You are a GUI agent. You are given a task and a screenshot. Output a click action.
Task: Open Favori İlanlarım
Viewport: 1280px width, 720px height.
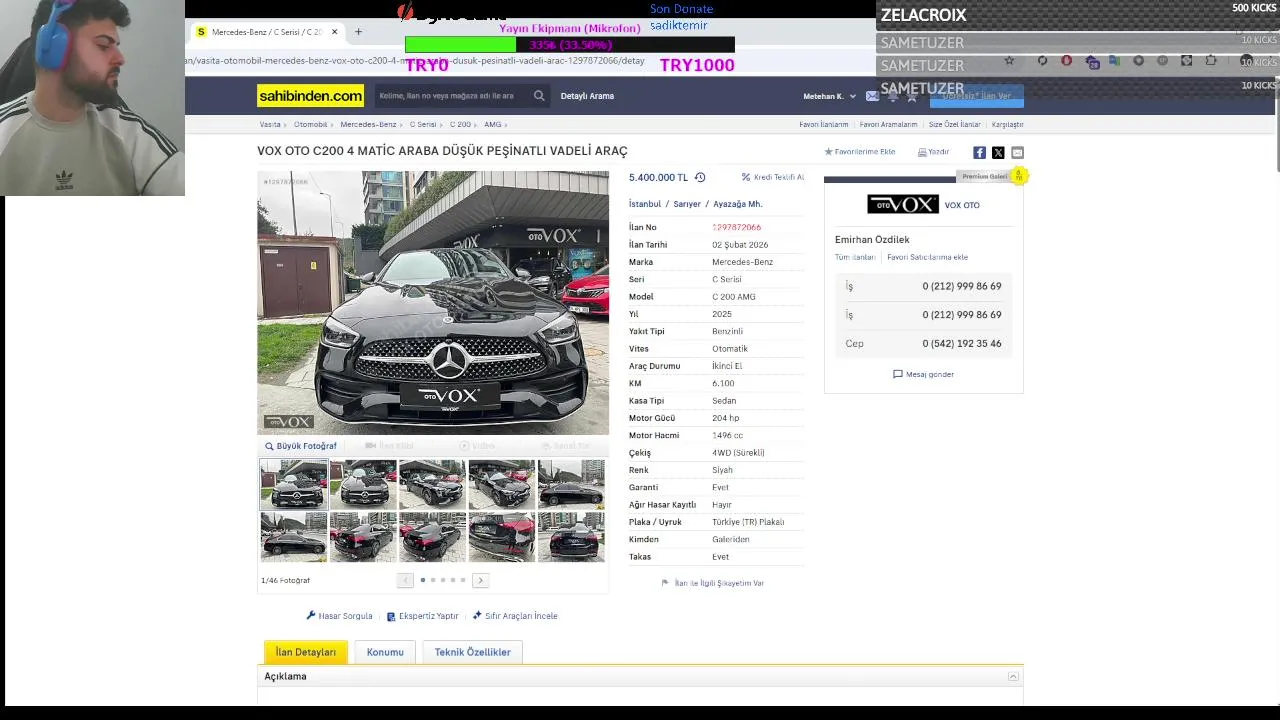823,125
